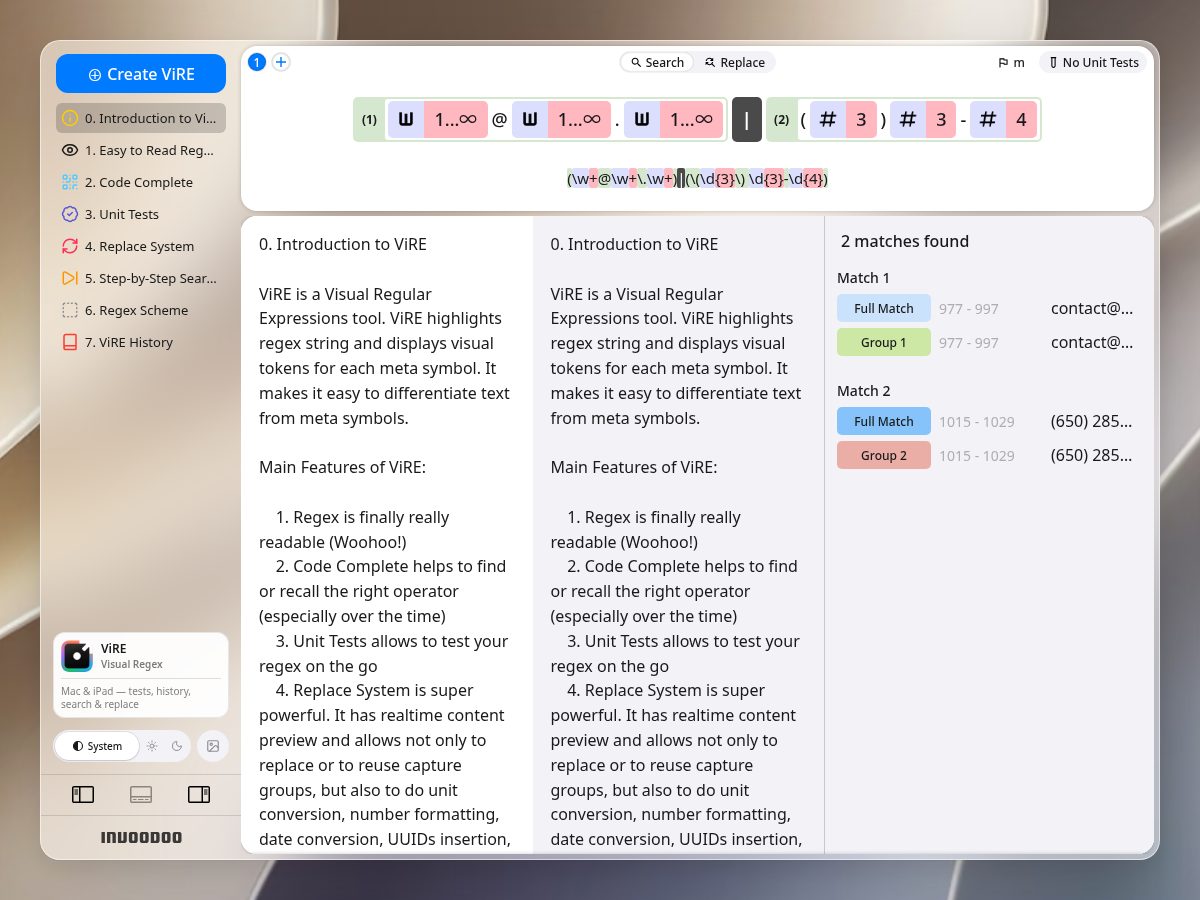Click the 1…∞ quantifier before the @
1200x900 pixels.
[456, 120]
